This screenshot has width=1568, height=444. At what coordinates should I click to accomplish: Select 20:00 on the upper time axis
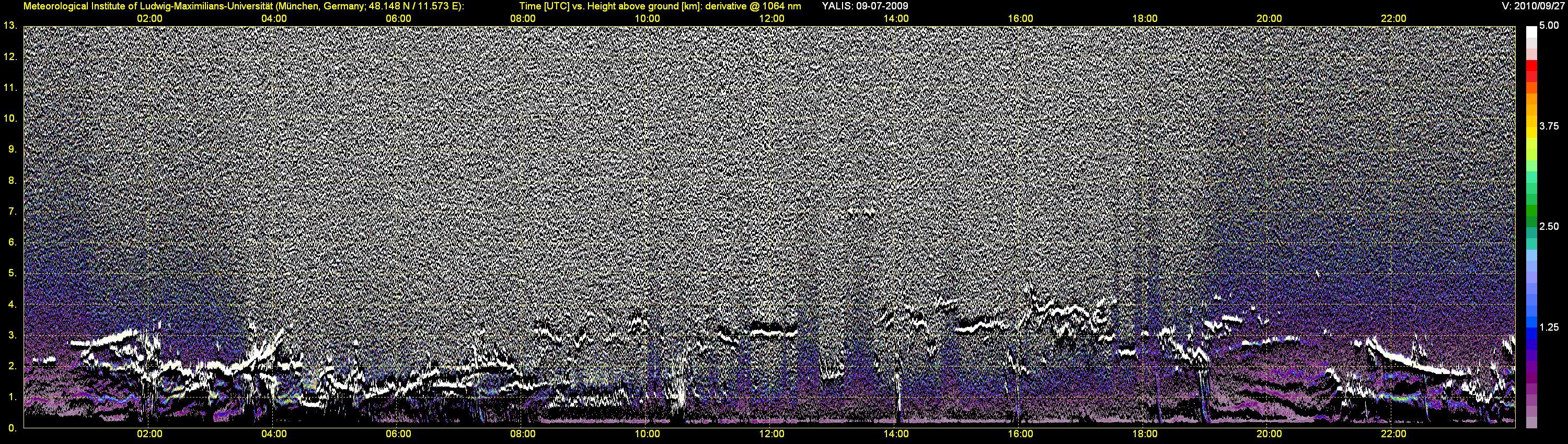[x=1269, y=18]
